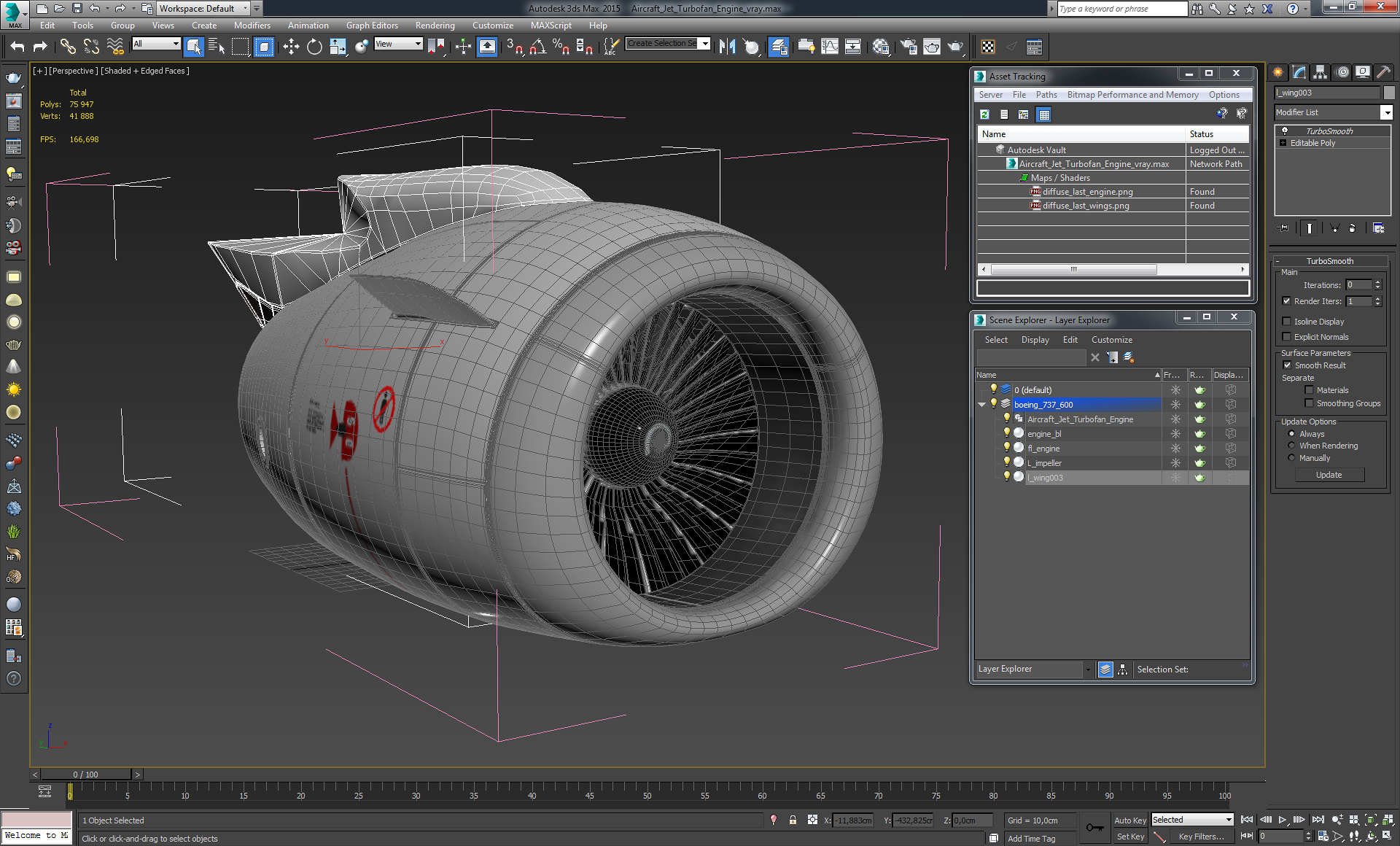Collapse the TurboSmooth rollout
1400x846 pixels.
1277,261
